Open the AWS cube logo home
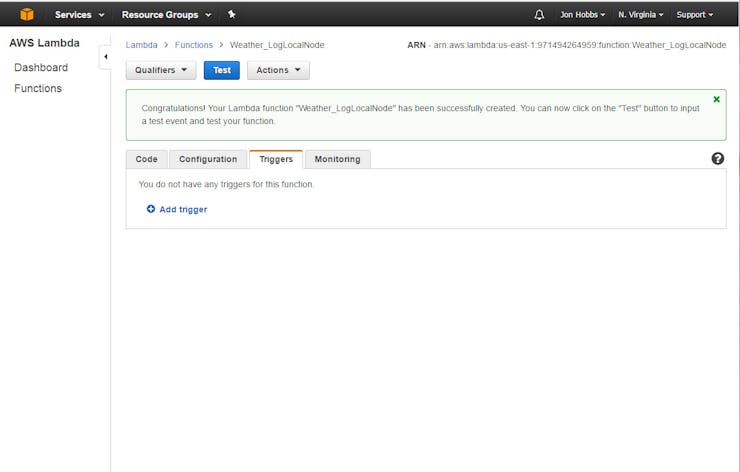The image size is (740, 472). click(27, 15)
